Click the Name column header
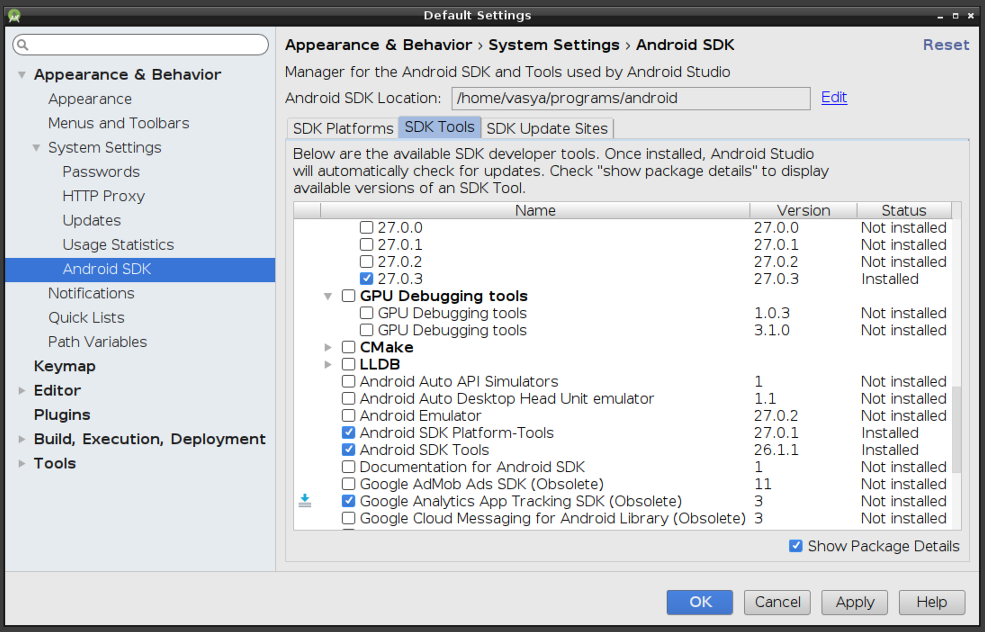The image size is (985, 632). (535, 210)
